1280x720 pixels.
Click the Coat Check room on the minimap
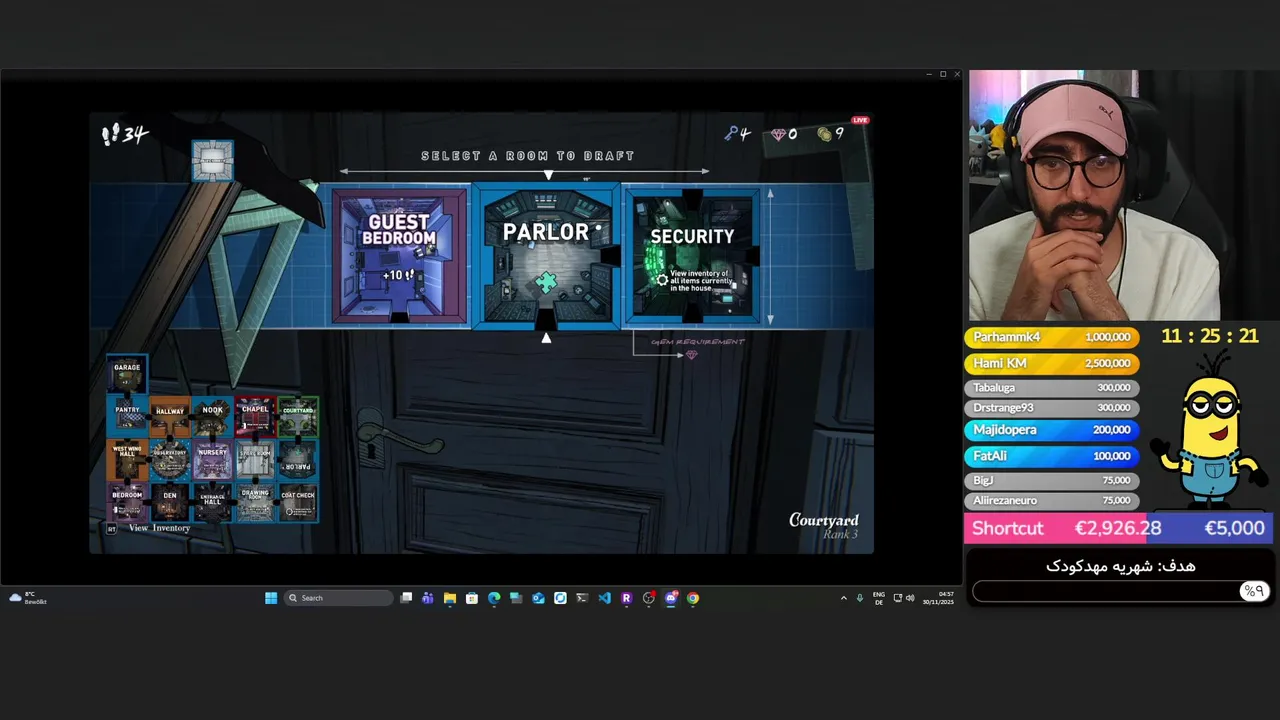pyautogui.click(x=298, y=501)
